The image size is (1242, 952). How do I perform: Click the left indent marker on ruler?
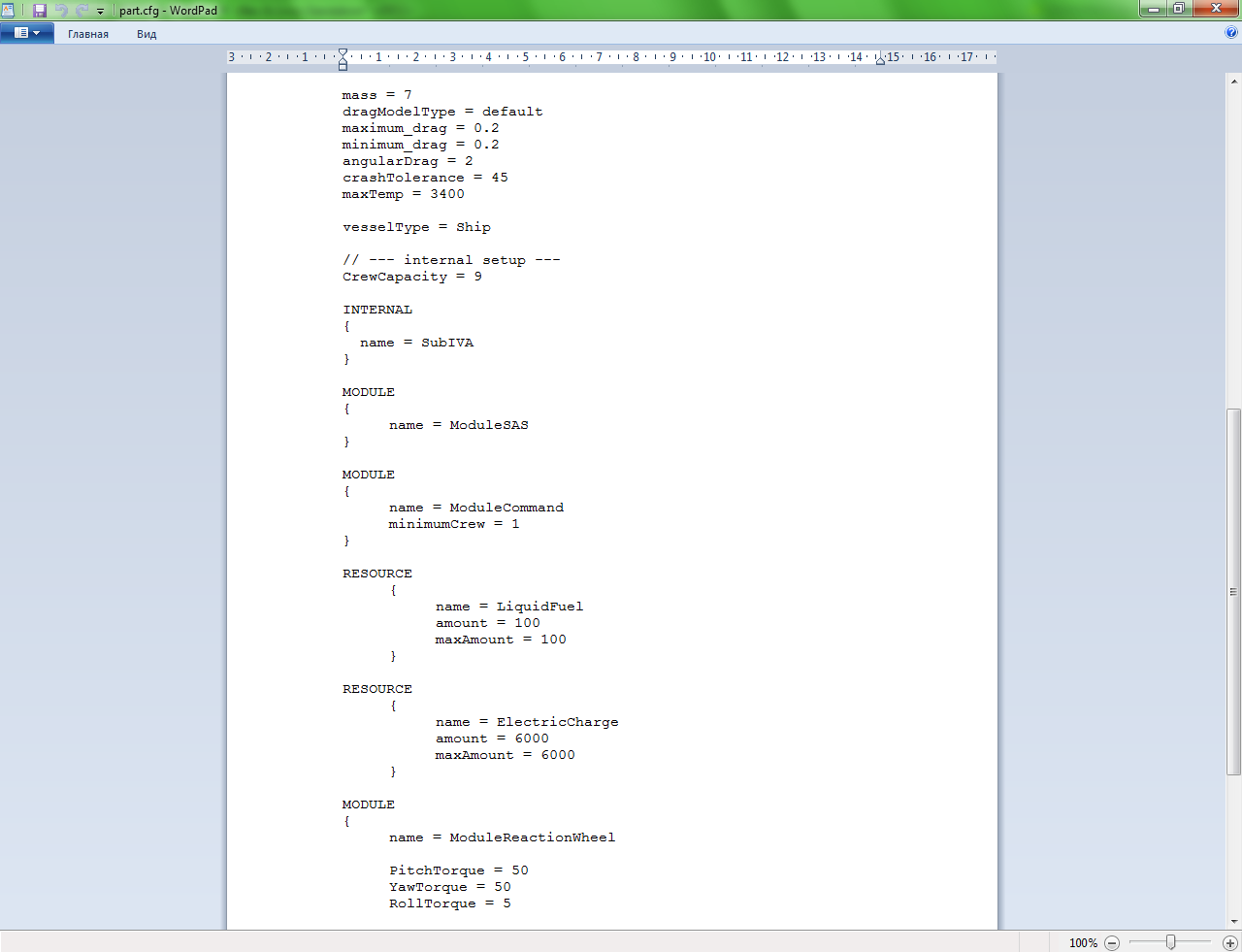tap(343, 64)
